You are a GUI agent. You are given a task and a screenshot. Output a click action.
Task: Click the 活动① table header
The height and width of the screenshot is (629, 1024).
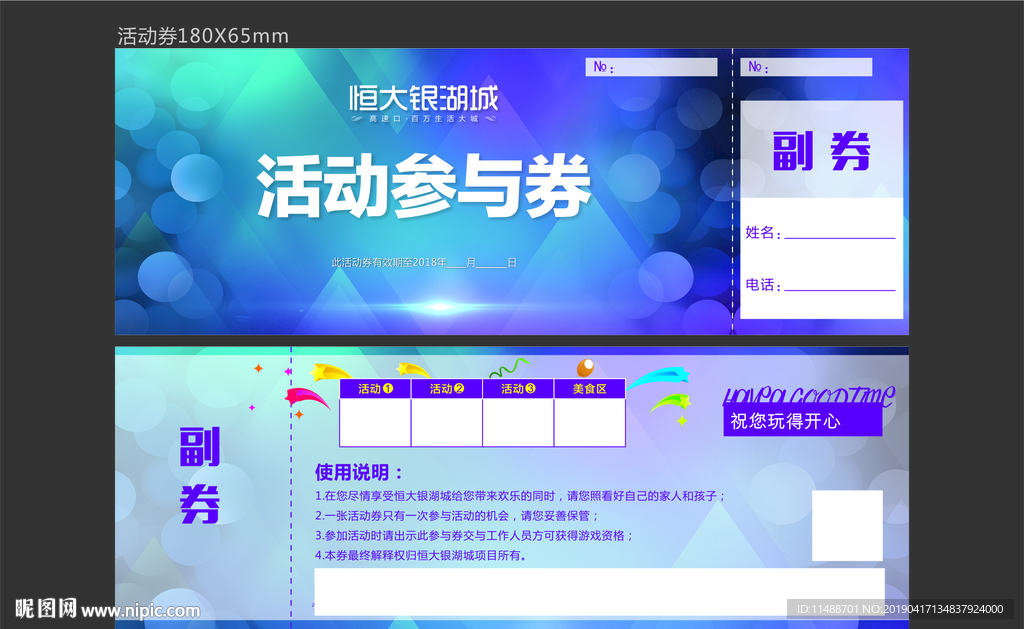click(x=376, y=389)
